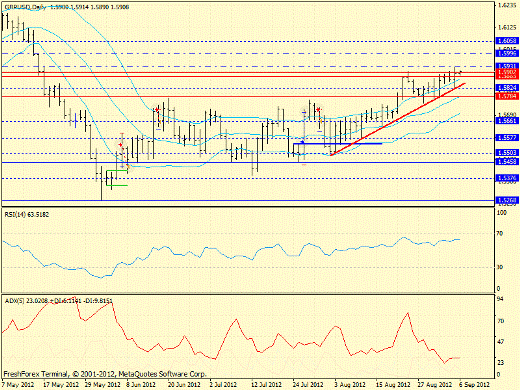Select the 12 Jul 2012 date label
Screen dimensions: 520x390
click(266, 385)
